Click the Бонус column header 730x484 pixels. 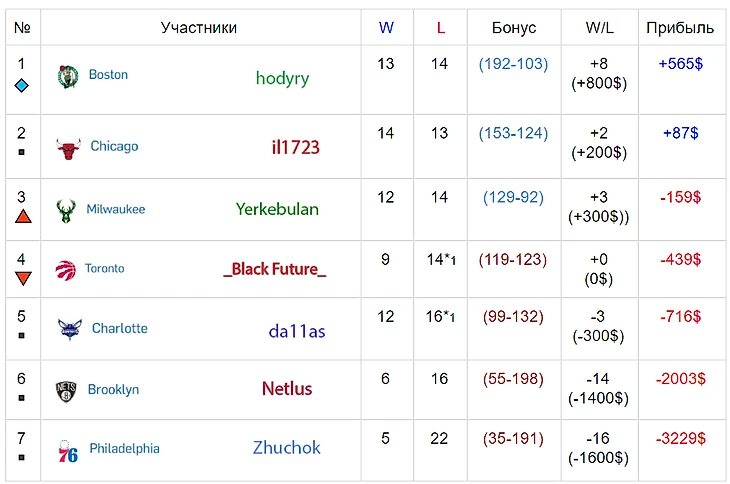[x=514, y=28]
